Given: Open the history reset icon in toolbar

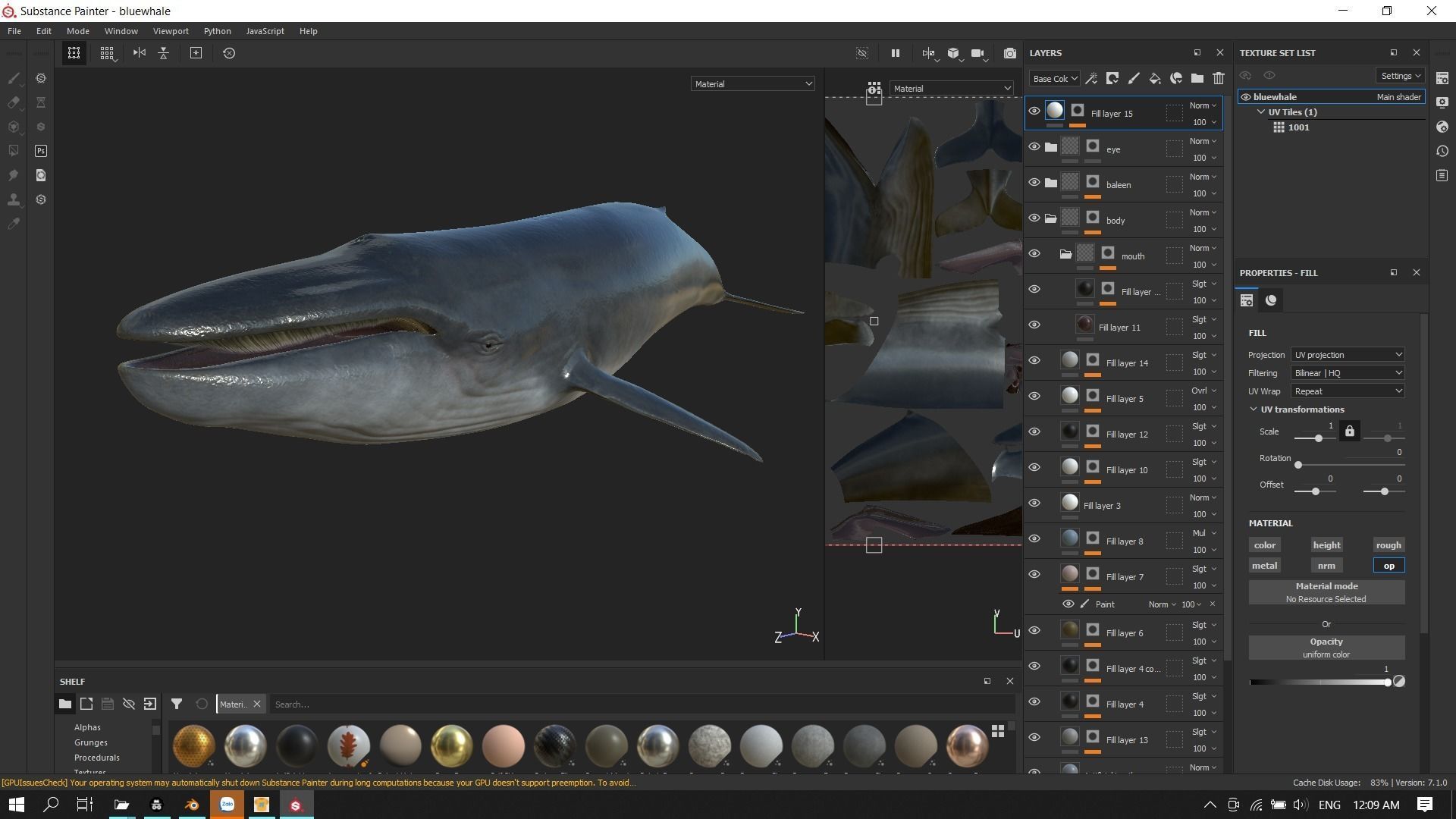Looking at the screenshot, I should tap(229, 53).
